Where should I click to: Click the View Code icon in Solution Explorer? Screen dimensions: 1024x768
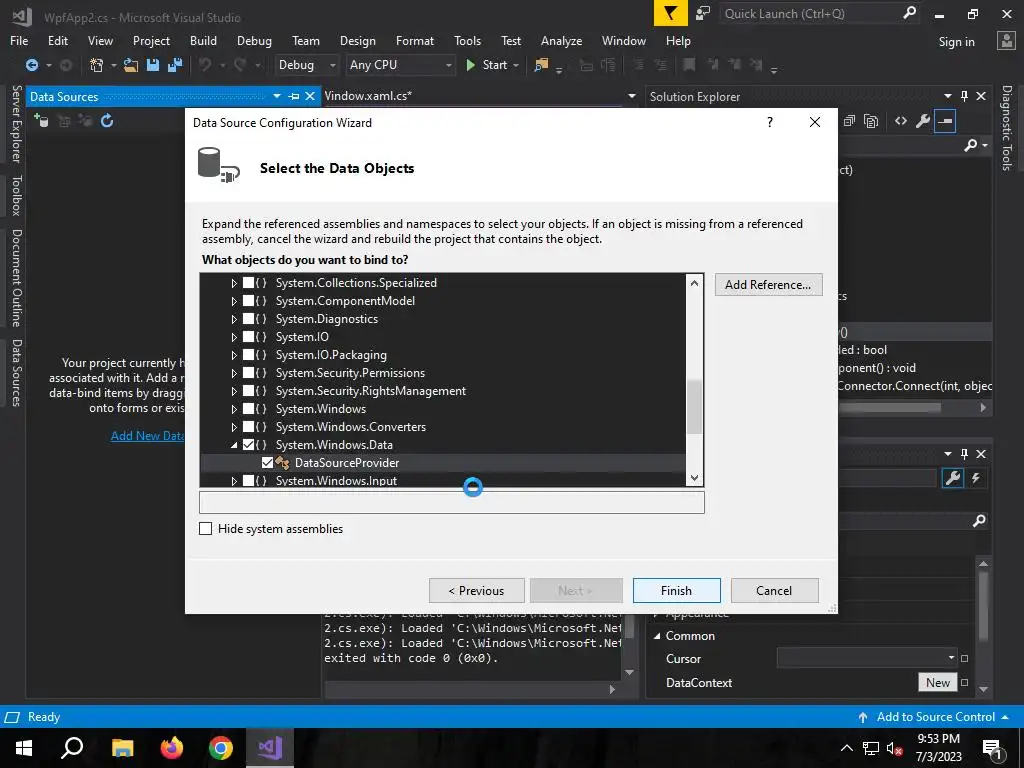point(901,121)
